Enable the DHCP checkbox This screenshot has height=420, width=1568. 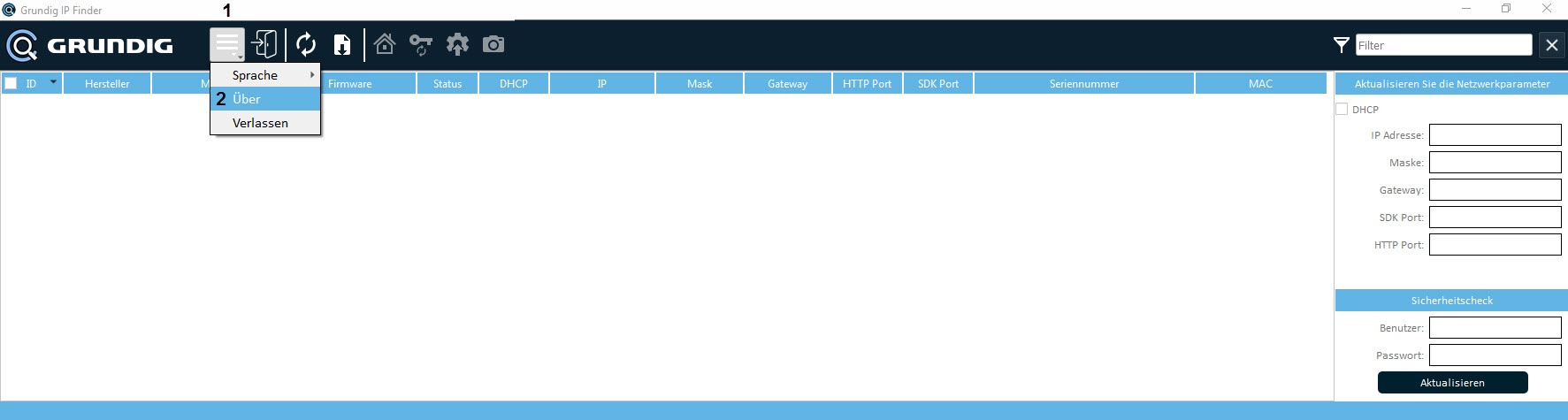[x=1342, y=109]
